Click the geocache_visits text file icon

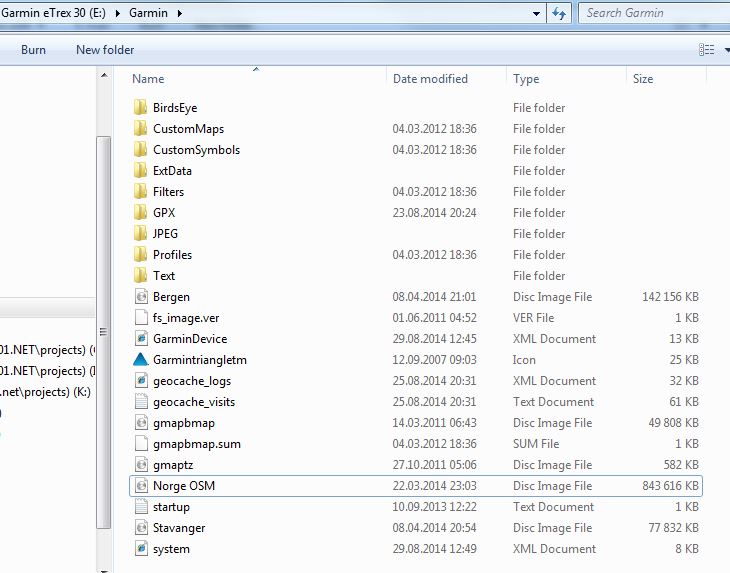(x=141, y=401)
